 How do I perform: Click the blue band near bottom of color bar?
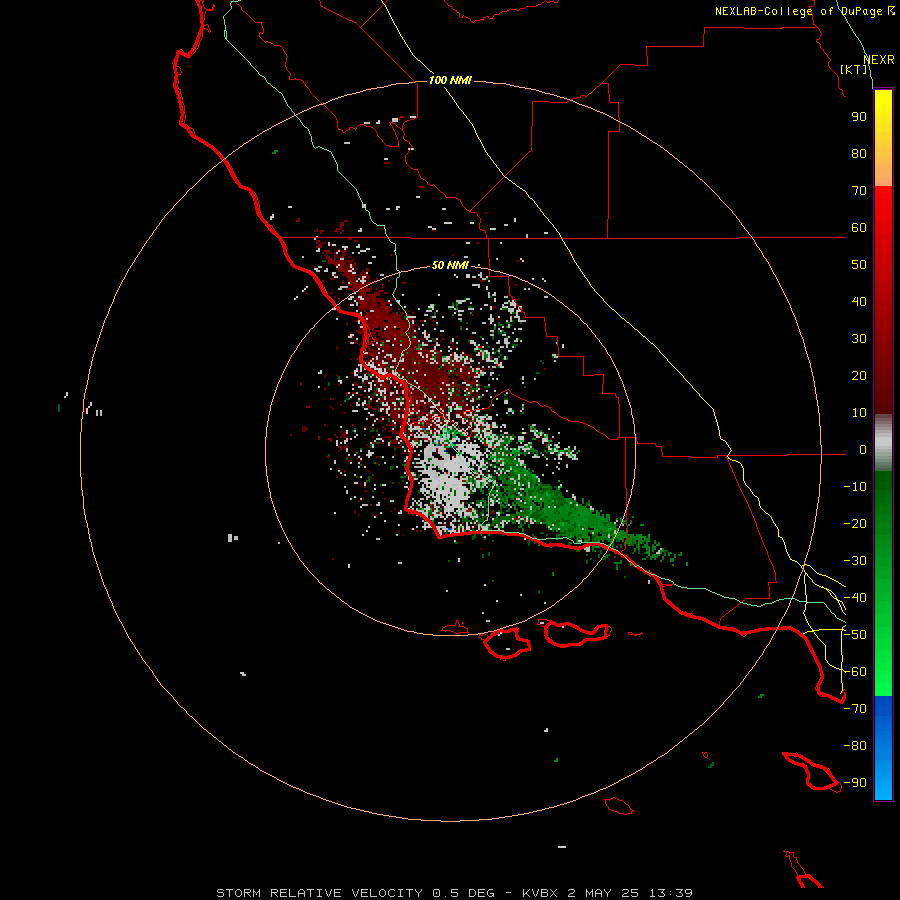883,748
